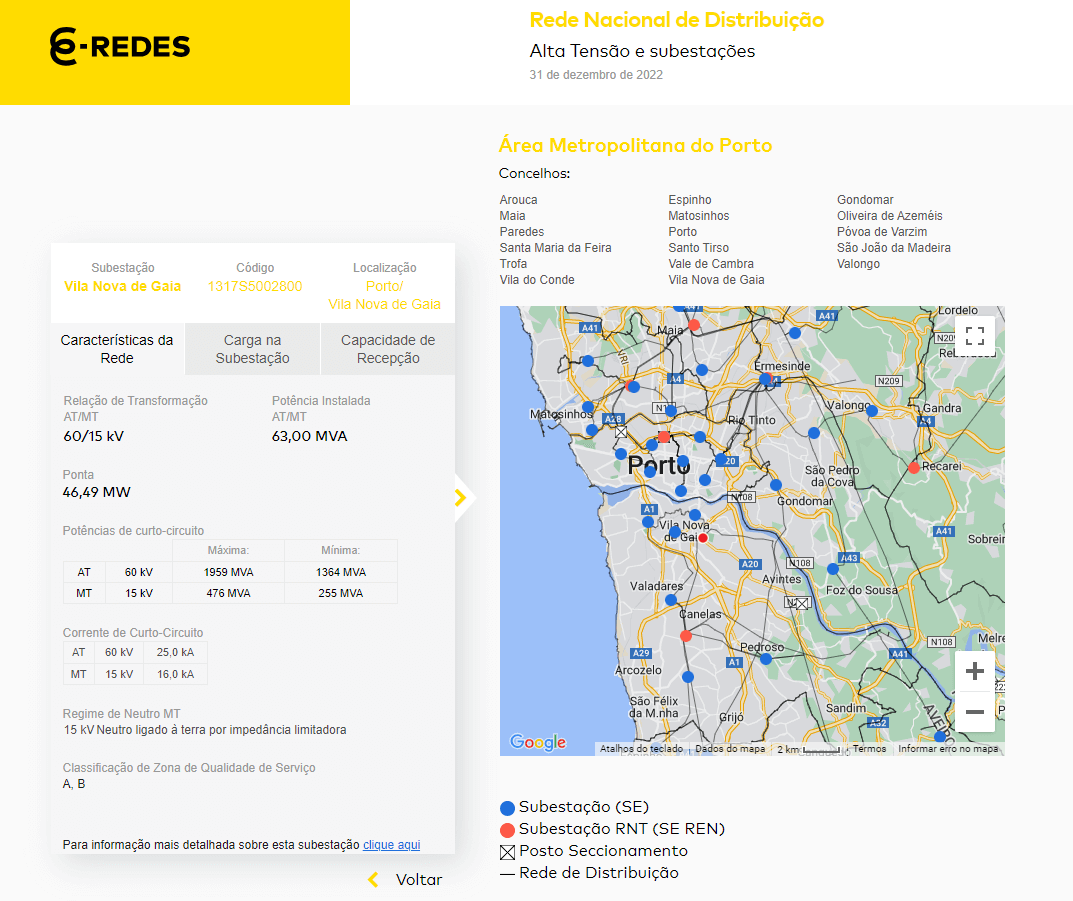The width and height of the screenshot is (1073, 901).
Task: Zoom in on the map
Action: (975, 671)
